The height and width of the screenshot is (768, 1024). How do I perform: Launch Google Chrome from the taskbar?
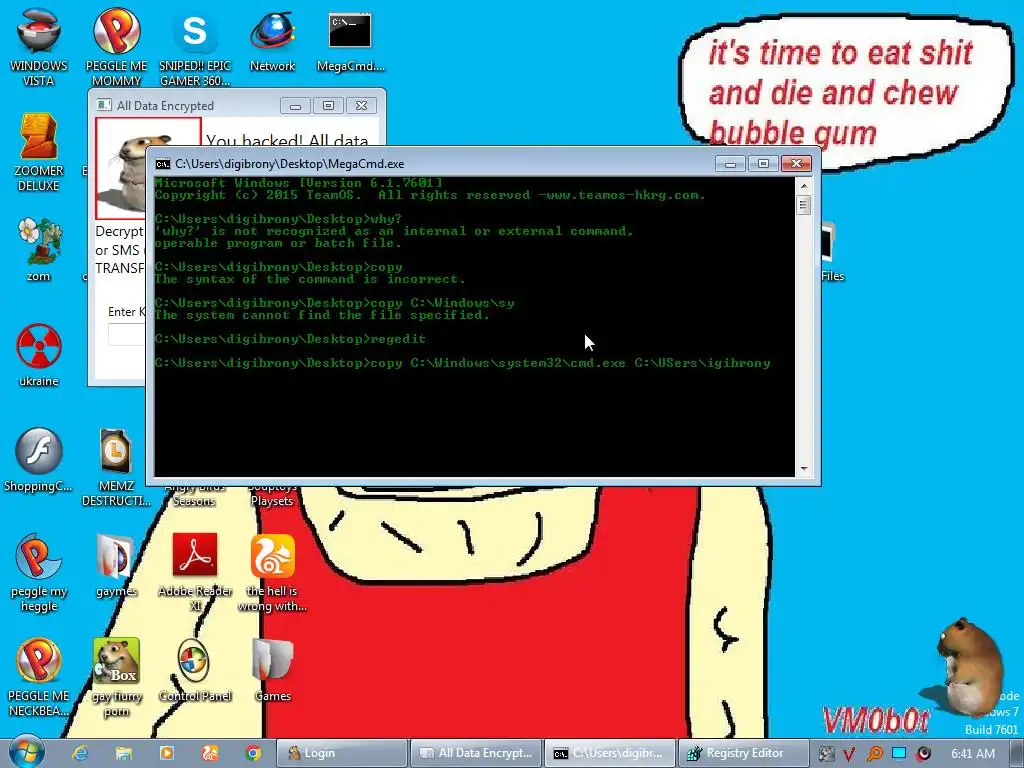point(253,753)
